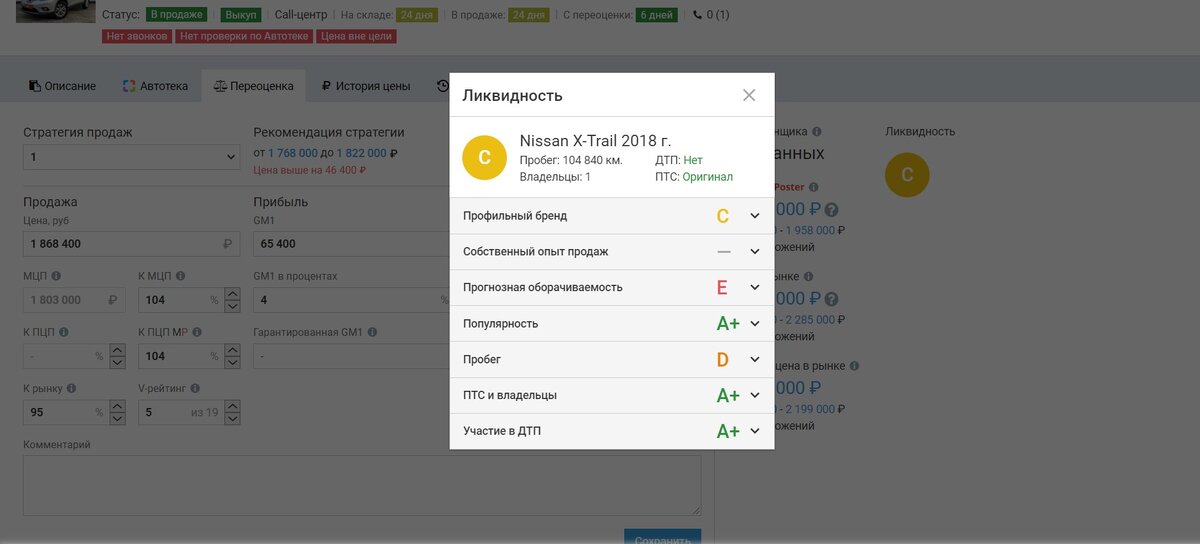
Task: Show info icon for К рынку
Action: point(72,388)
